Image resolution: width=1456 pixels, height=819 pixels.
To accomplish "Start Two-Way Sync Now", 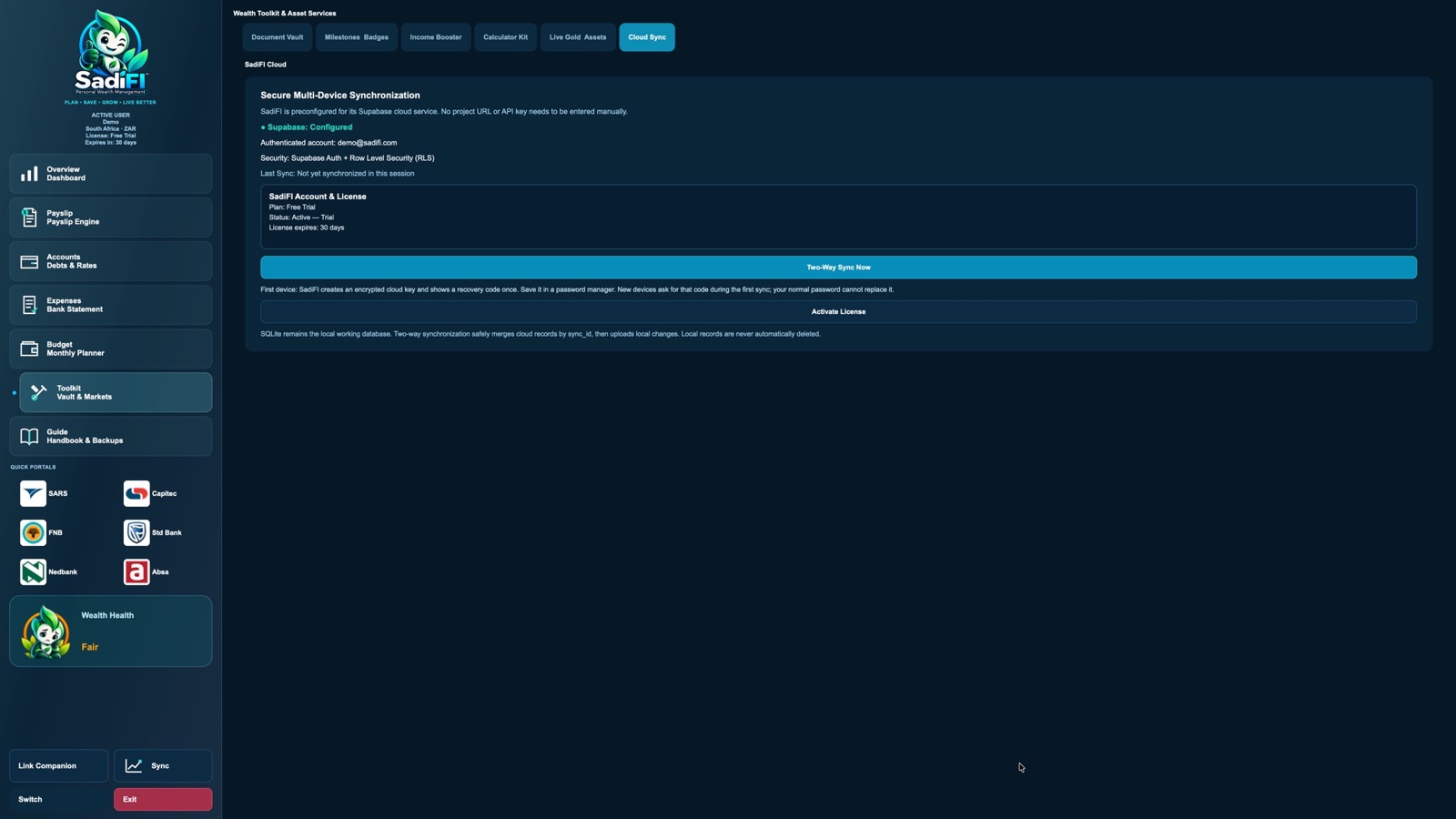I will point(838,268).
